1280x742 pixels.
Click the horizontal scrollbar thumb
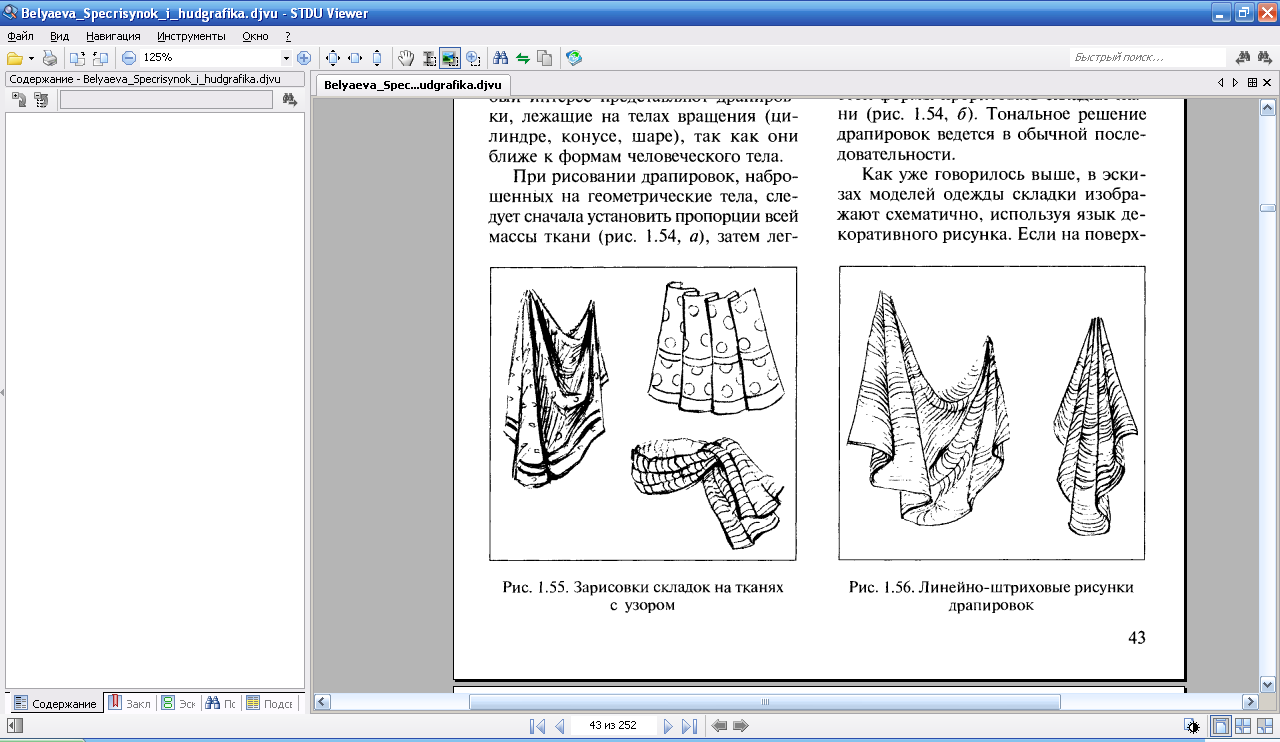pos(764,702)
